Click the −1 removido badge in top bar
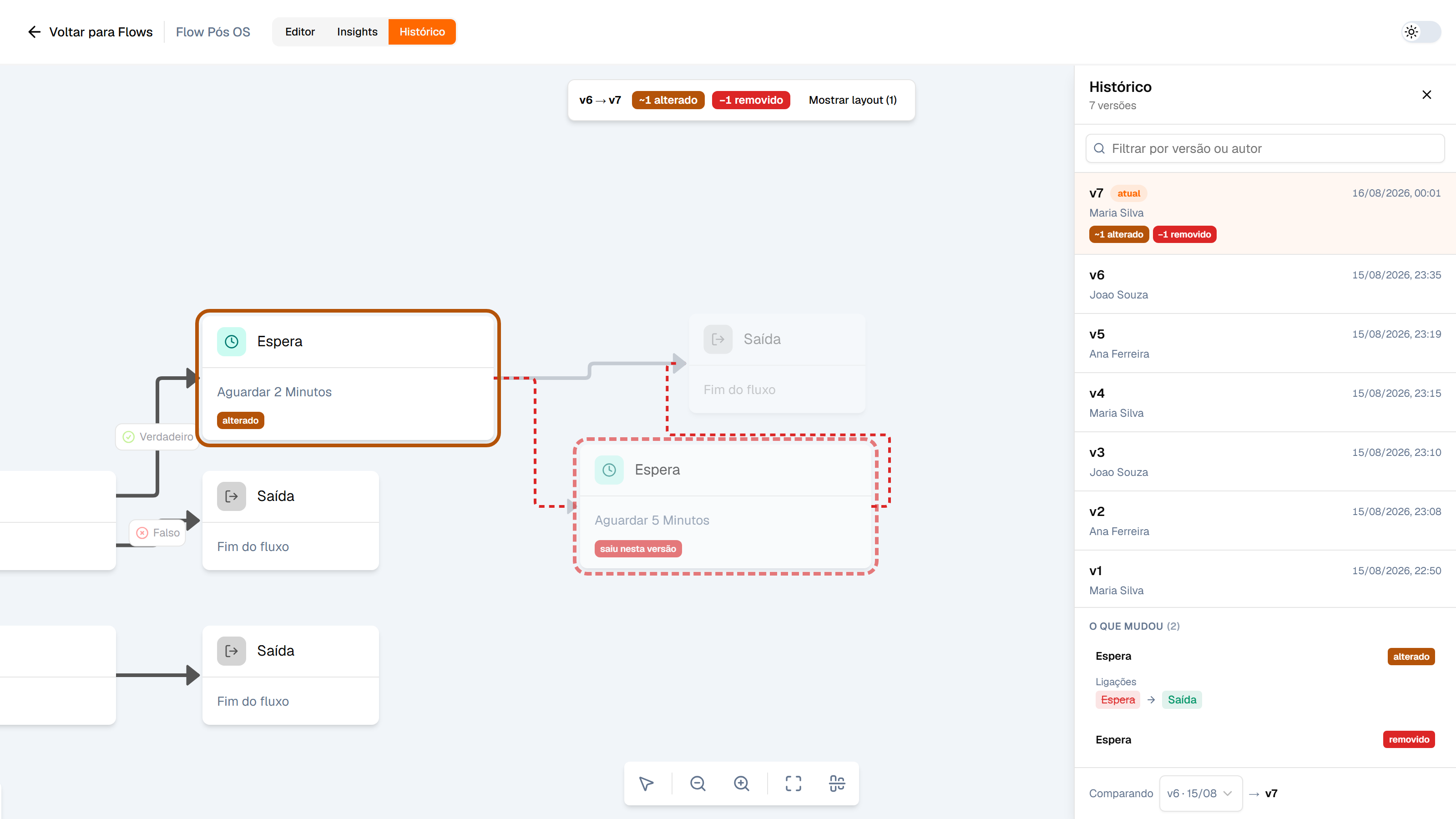1456x819 pixels. [x=751, y=100]
